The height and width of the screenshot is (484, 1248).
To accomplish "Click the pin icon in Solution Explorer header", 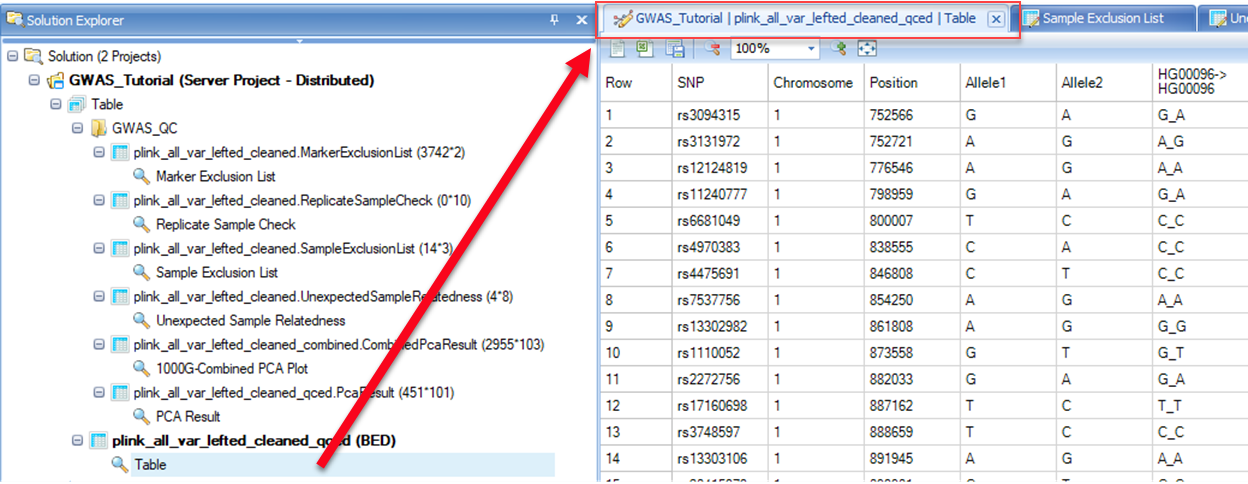I will pos(555,20).
